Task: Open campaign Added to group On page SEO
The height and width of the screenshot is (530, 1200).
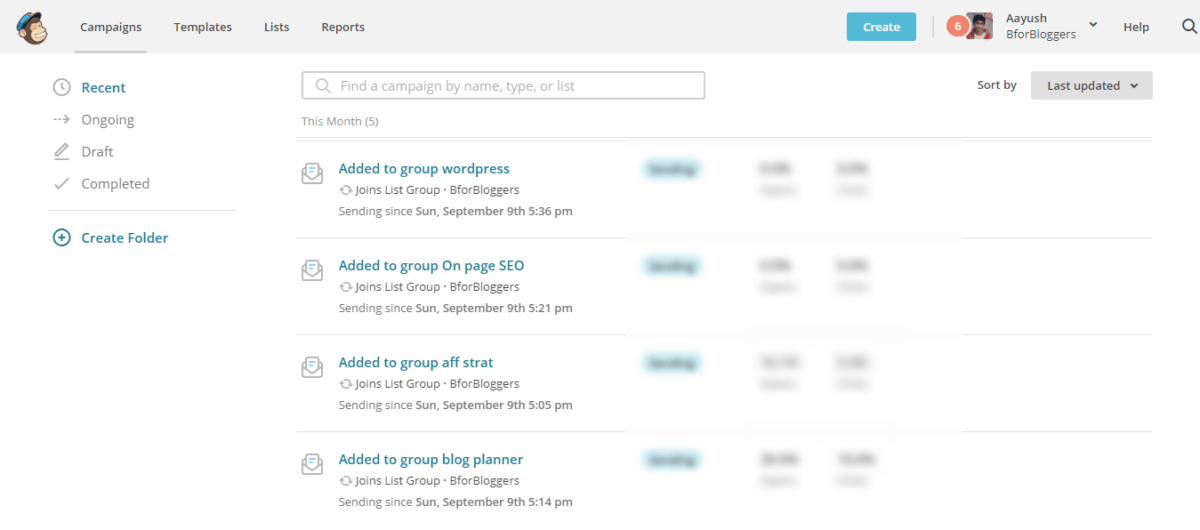Action: (x=431, y=266)
